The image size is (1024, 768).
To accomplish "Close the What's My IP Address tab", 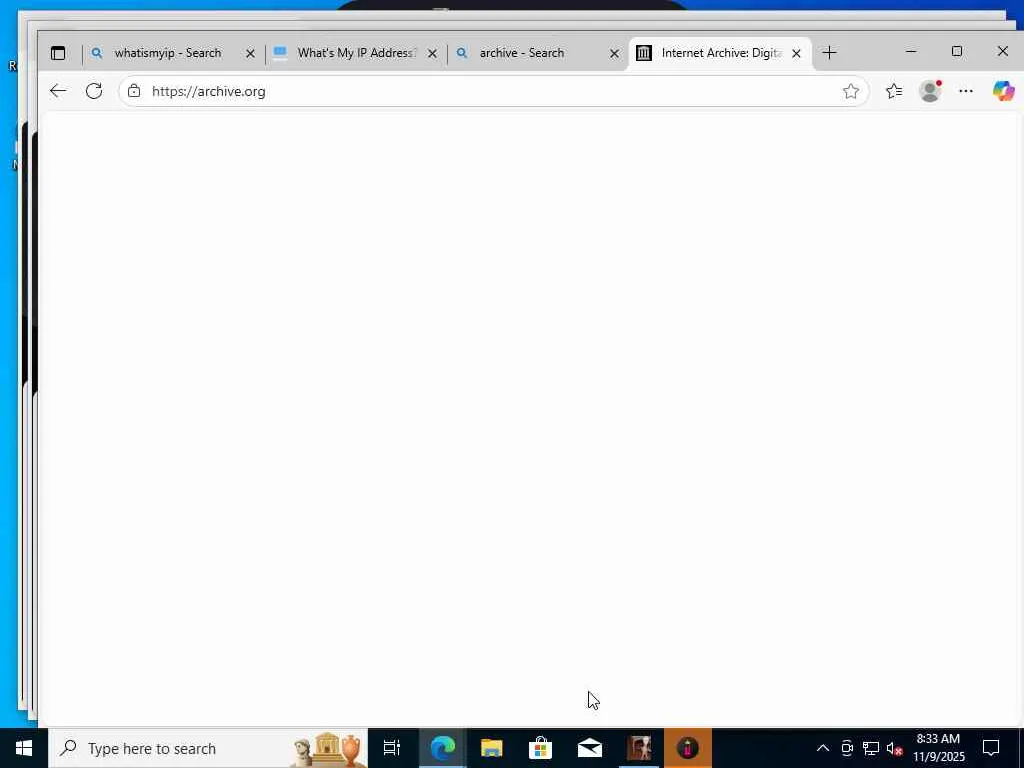I will [432, 54].
